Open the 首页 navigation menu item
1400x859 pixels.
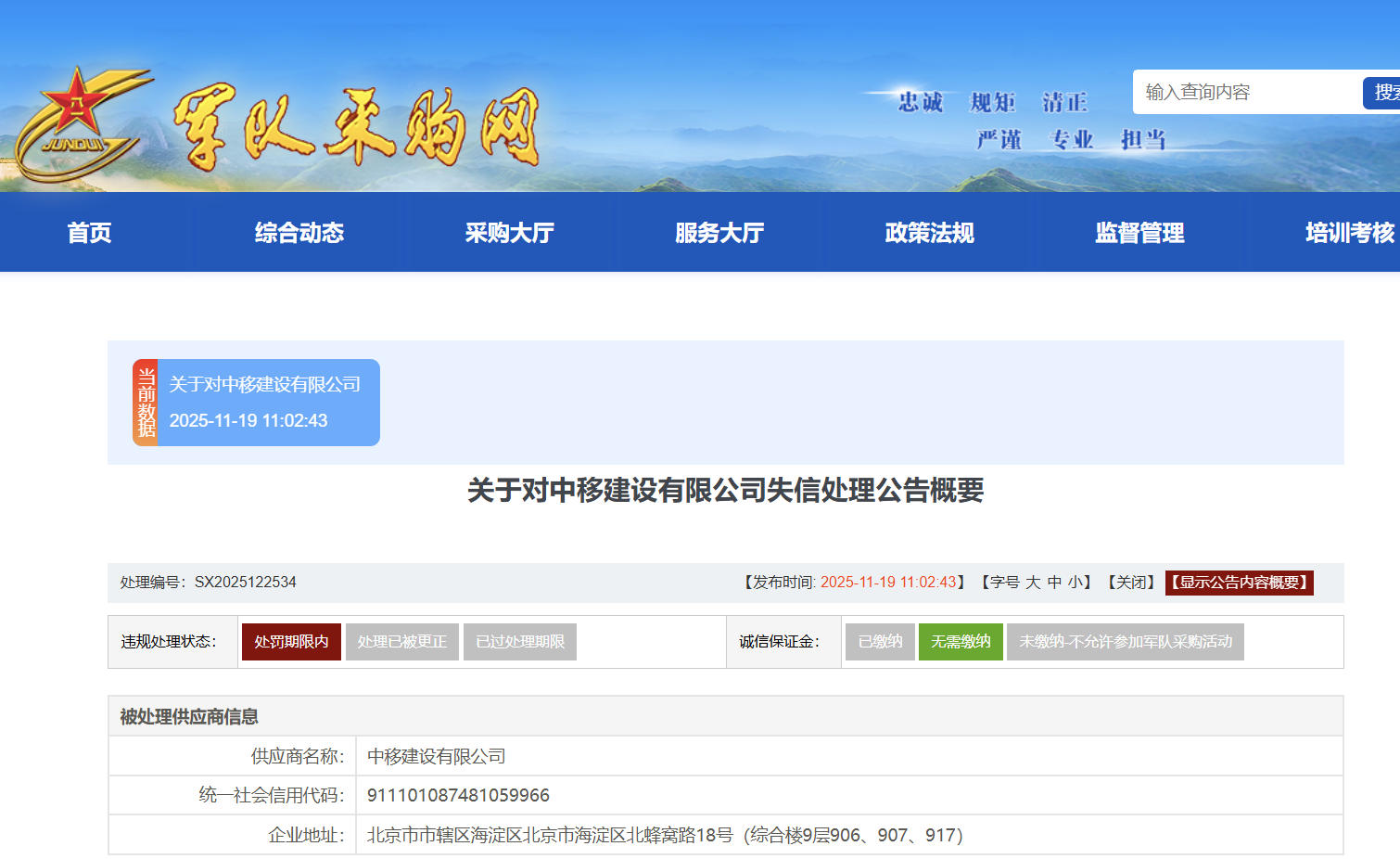coord(90,233)
